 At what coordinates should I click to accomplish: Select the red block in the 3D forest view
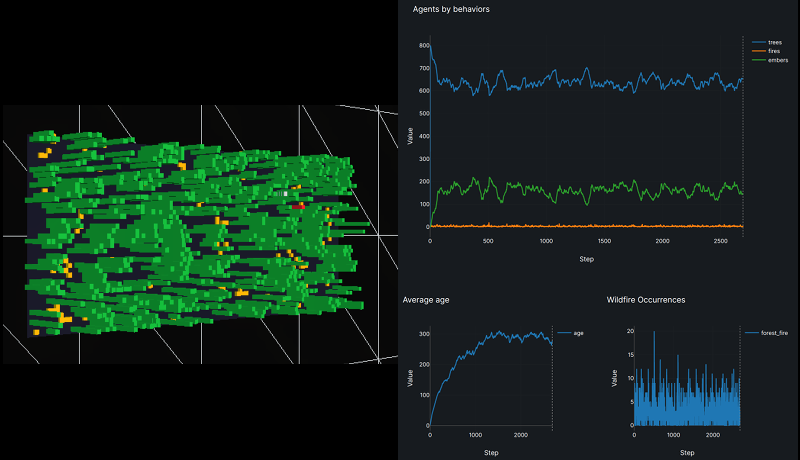299,205
